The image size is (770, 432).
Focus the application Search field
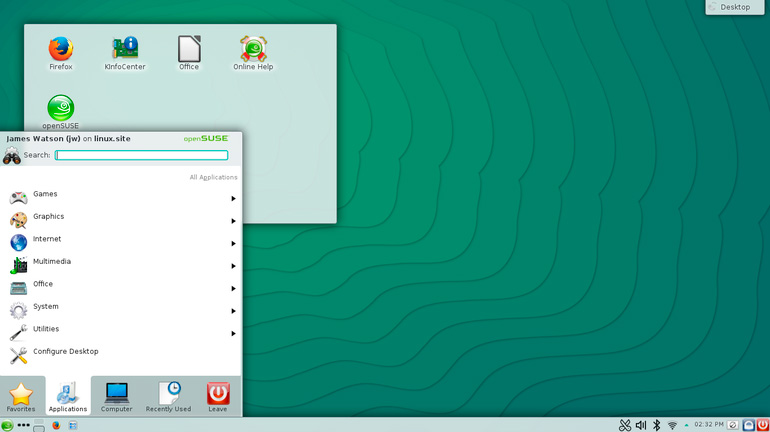coord(141,155)
